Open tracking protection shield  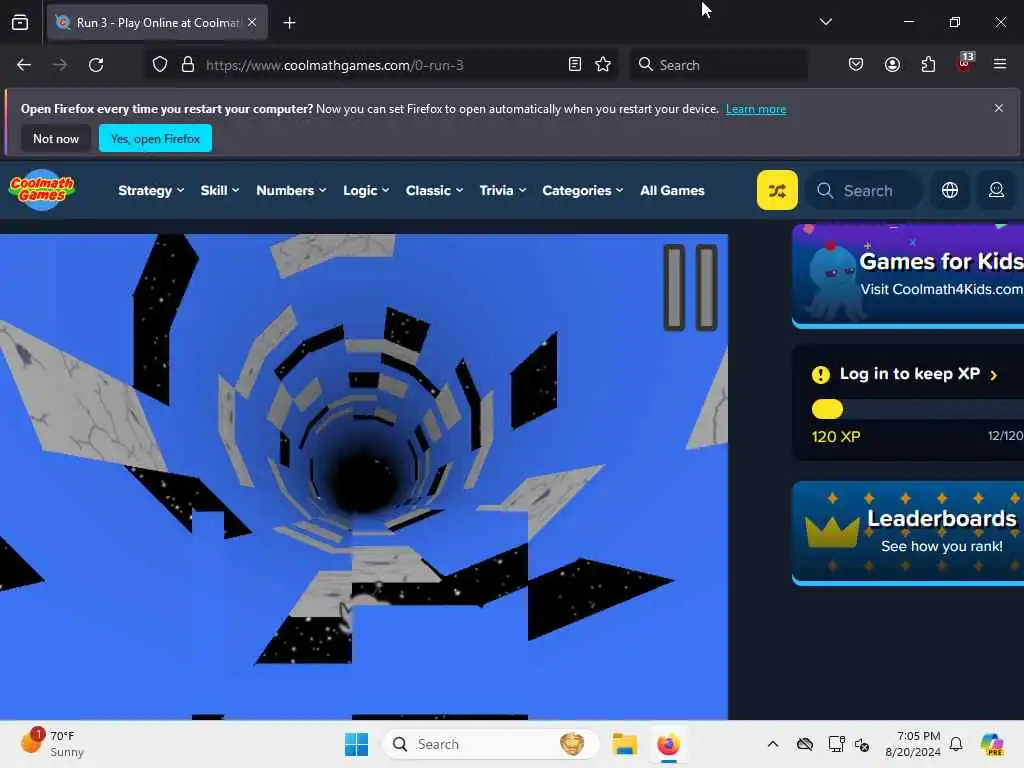click(160, 65)
